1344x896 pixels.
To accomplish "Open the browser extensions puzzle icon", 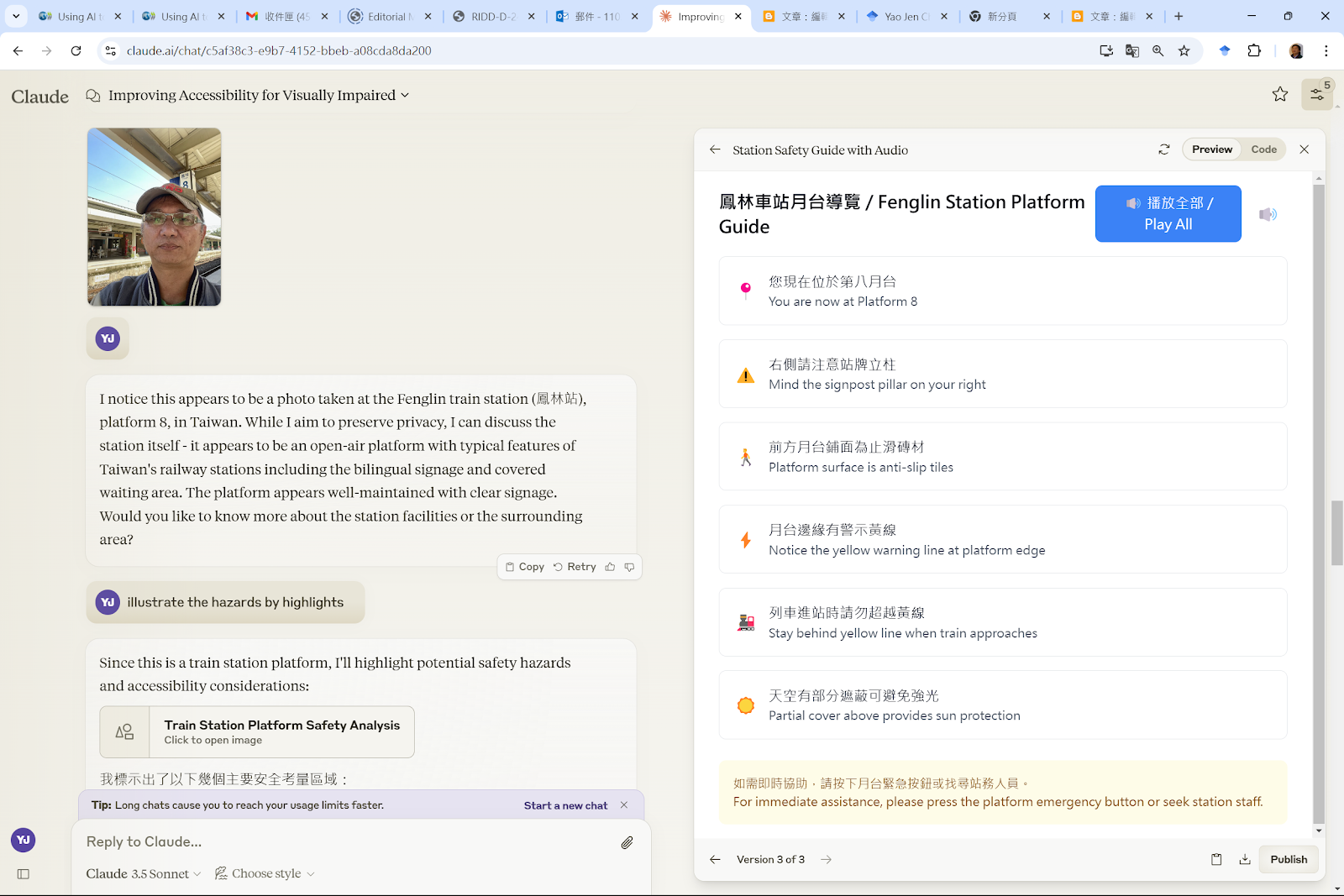I will [x=1254, y=51].
